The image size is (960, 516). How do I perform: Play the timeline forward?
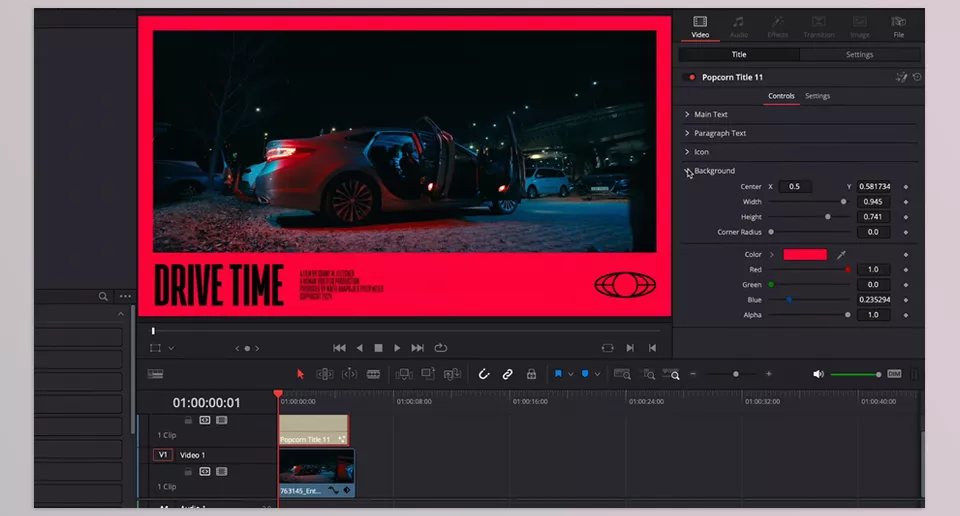coord(397,348)
